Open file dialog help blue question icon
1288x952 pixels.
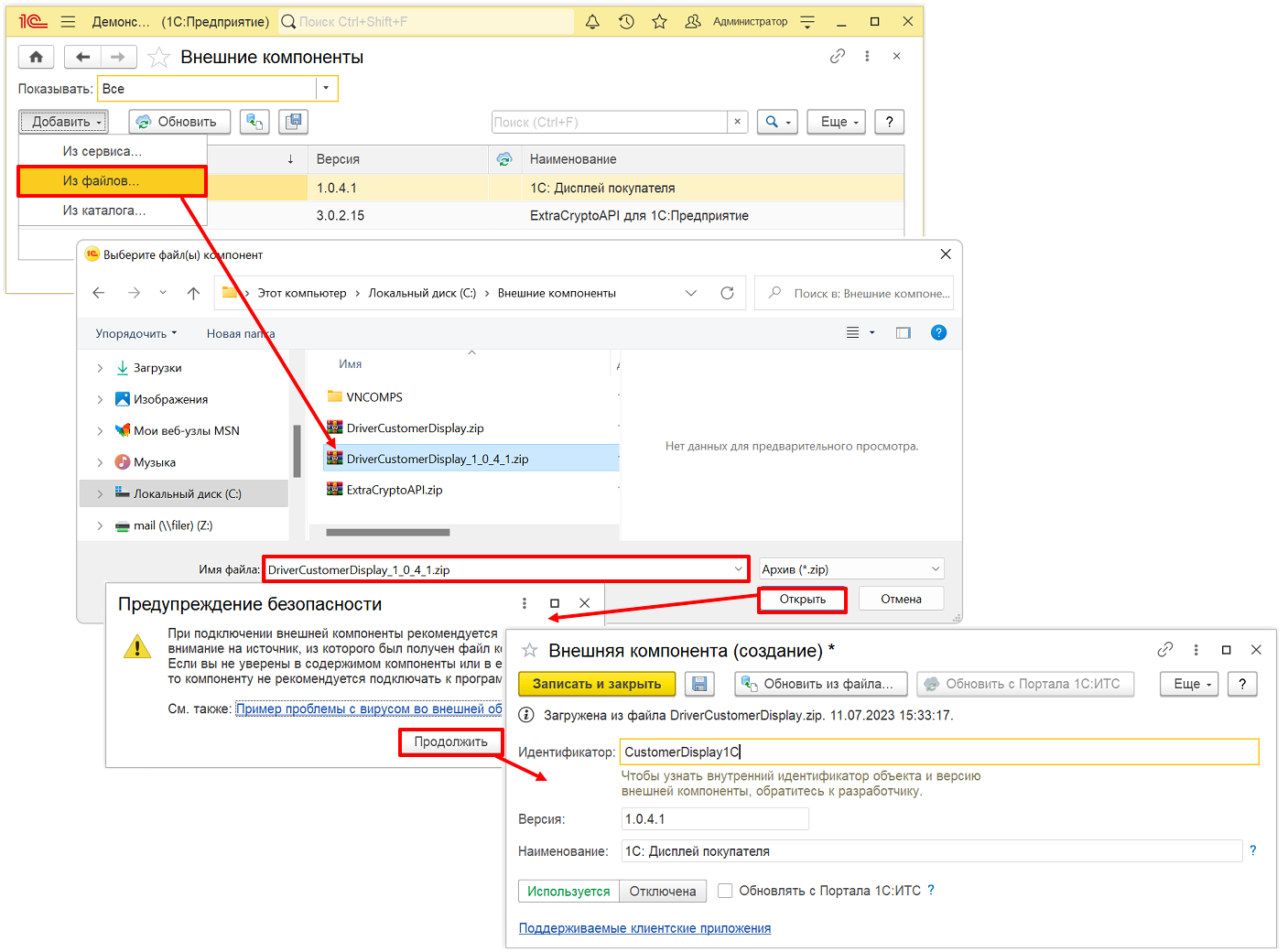point(938,333)
